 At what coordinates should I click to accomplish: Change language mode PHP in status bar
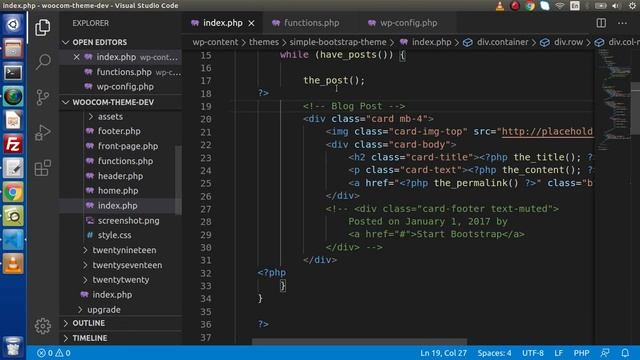tap(581, 353)
